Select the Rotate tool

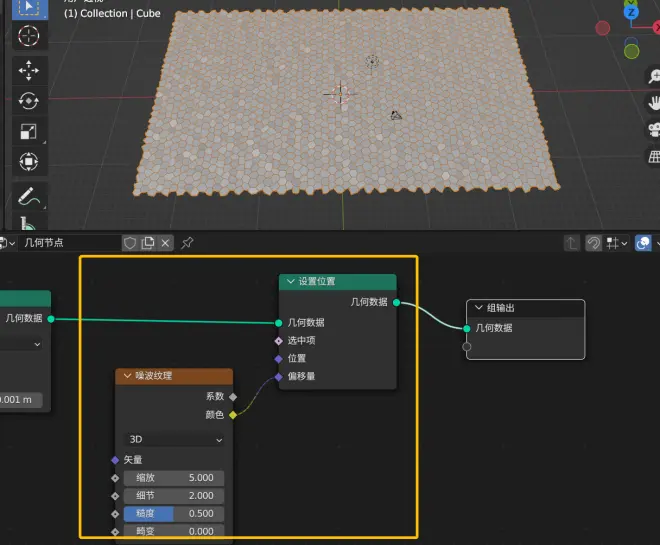(29, 100)
